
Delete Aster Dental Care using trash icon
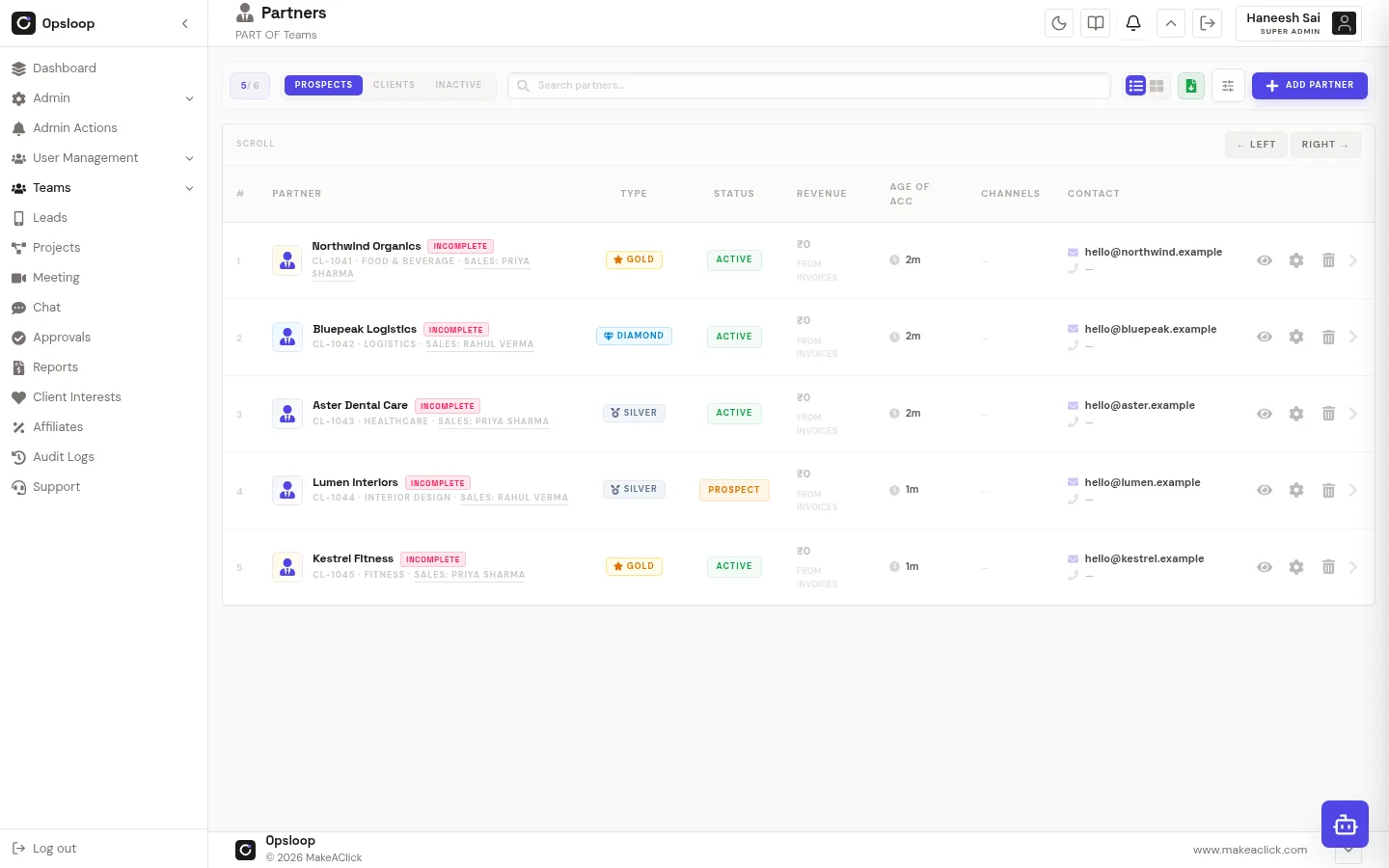(1328, 414)
